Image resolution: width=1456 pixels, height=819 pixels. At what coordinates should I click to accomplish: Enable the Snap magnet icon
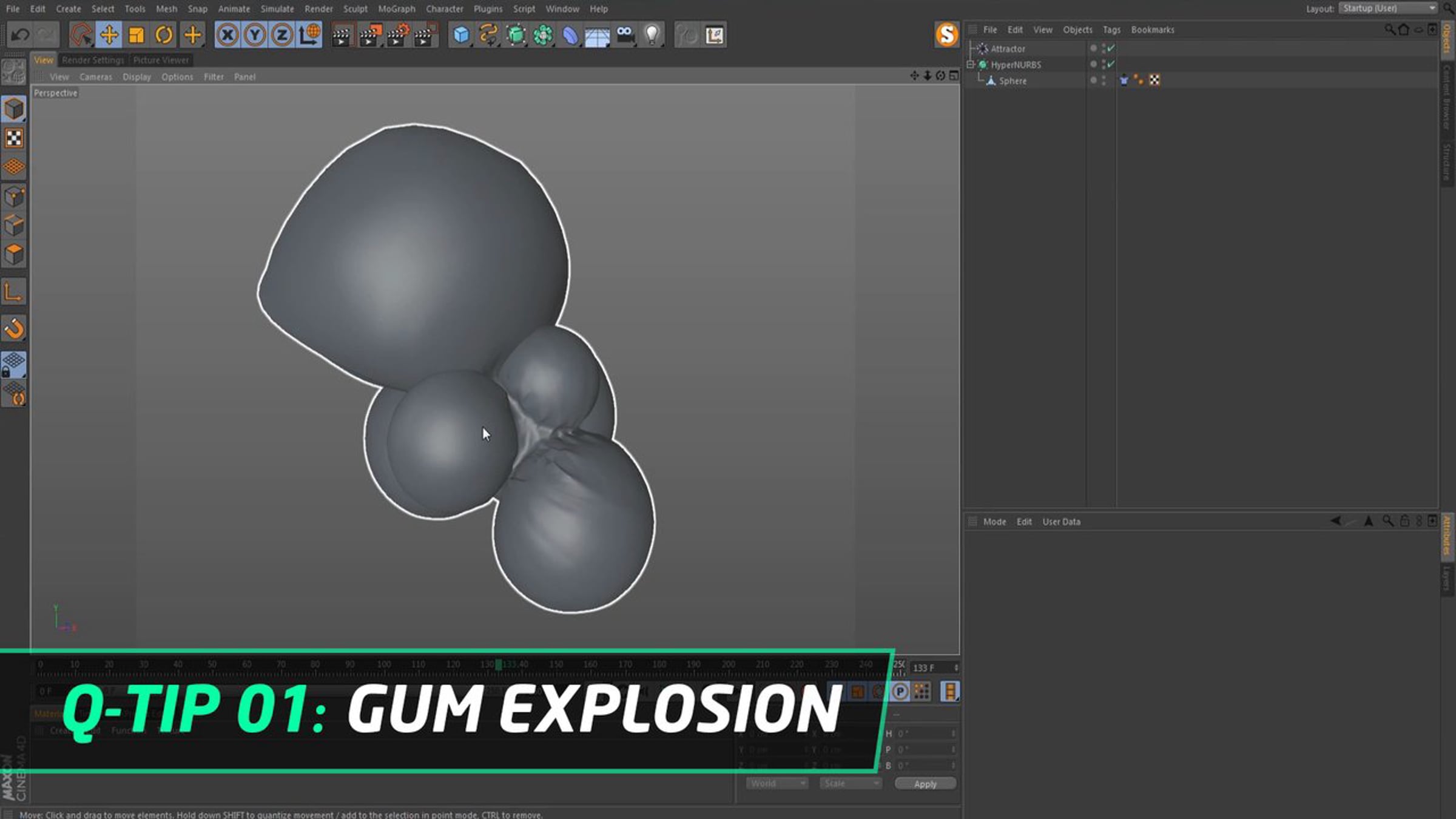(14, 329)
